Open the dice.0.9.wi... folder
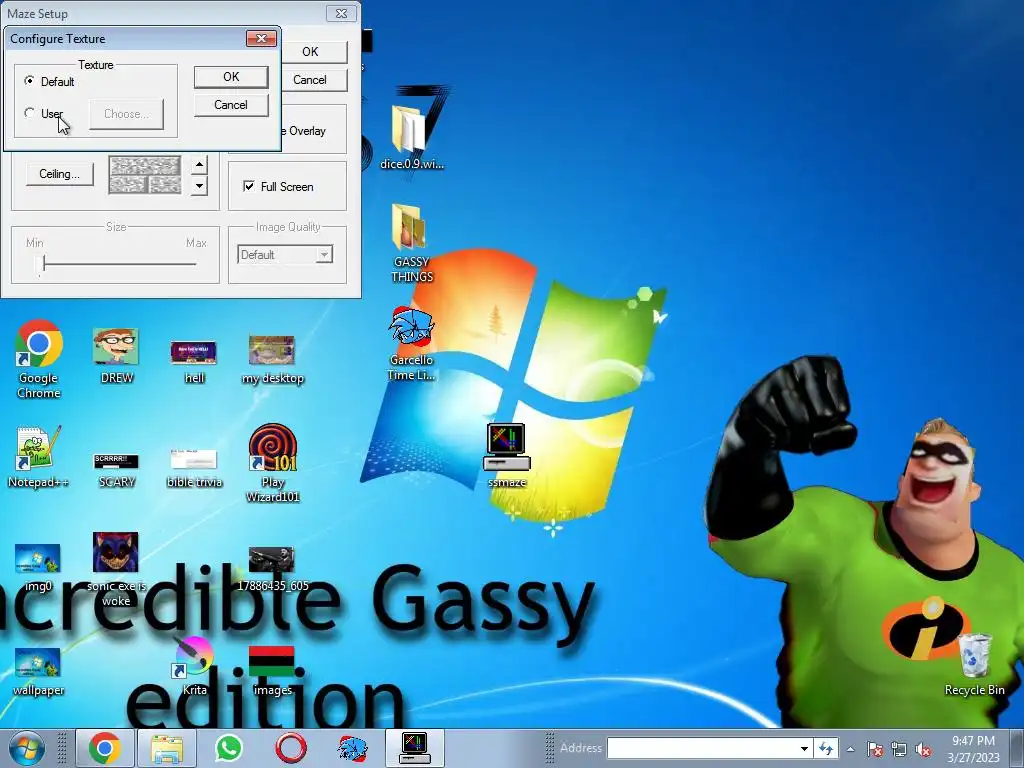 tap(411, 138)
